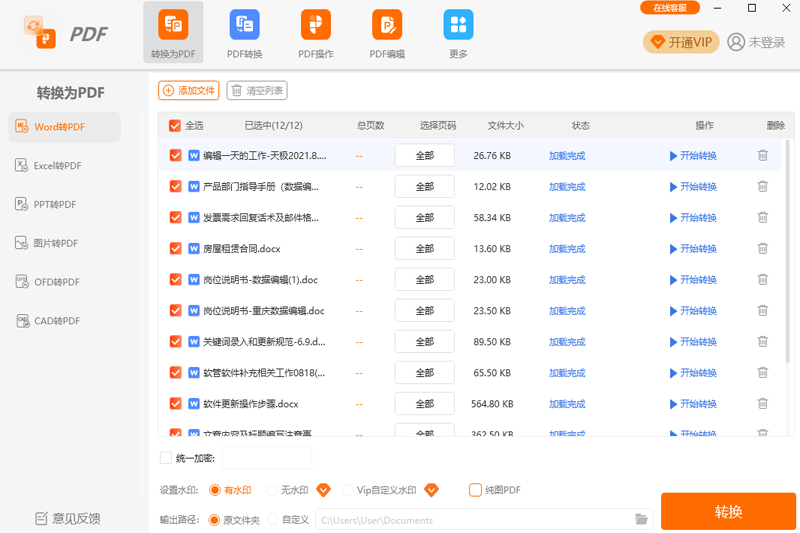
Task: Open 意见反馈 feedback icon
Action: tap(42, 518)
